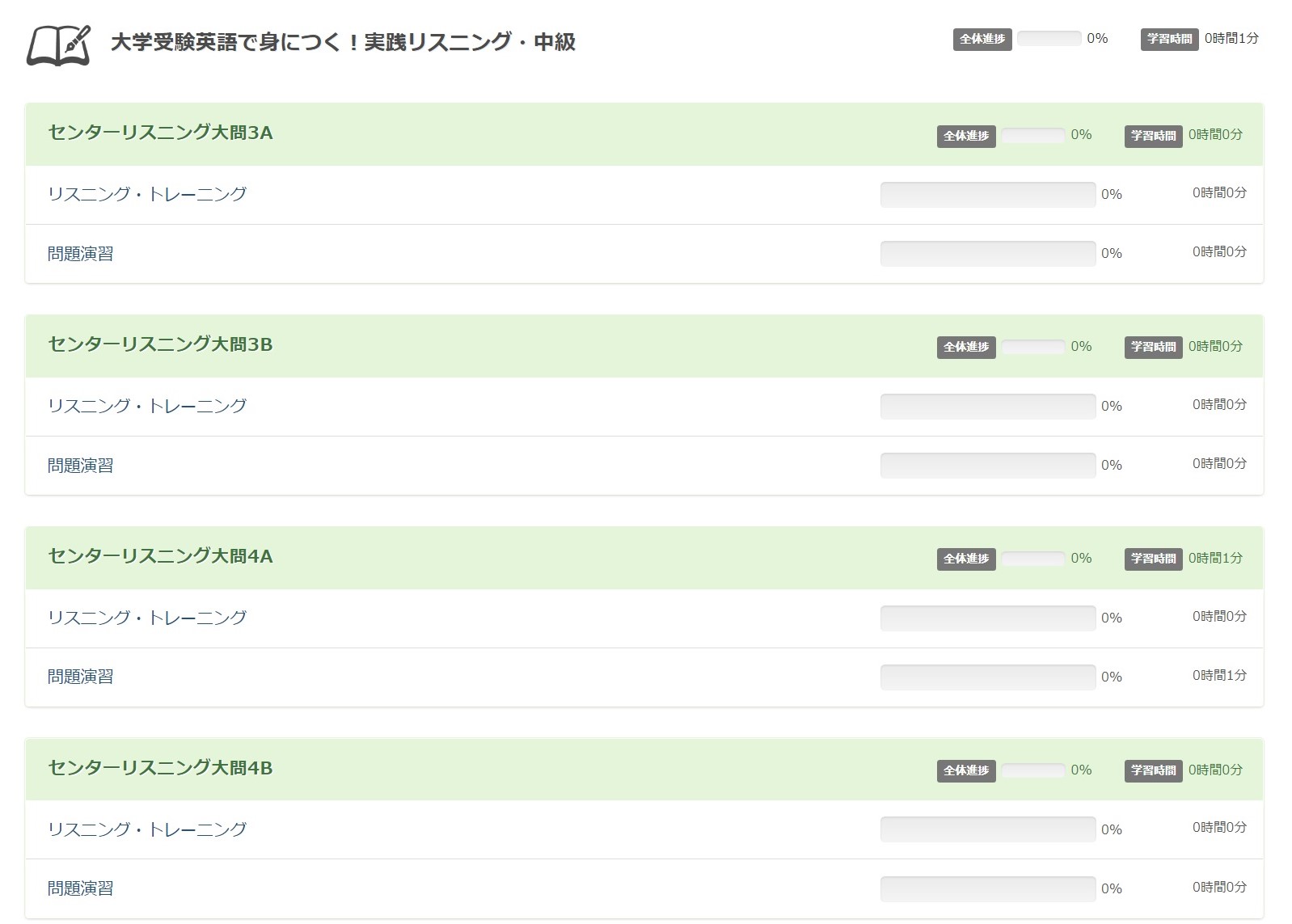Viewport: 1292px width, 924px height.
Task: Click 0% beside 大問3A リスニング・トレーニング bar
Action: (1112, 194)
